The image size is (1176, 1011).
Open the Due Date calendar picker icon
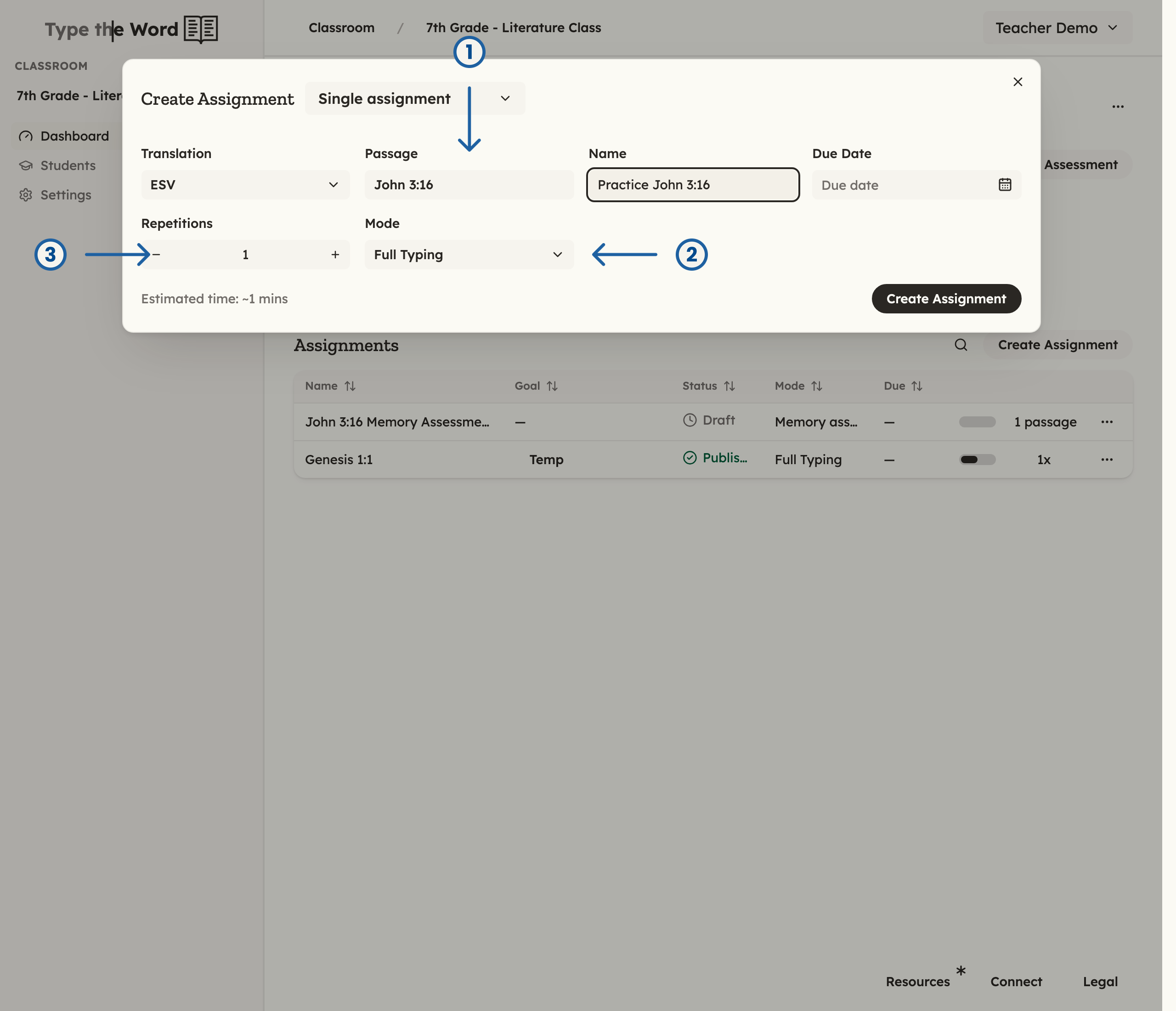(x=1005, y=184)
